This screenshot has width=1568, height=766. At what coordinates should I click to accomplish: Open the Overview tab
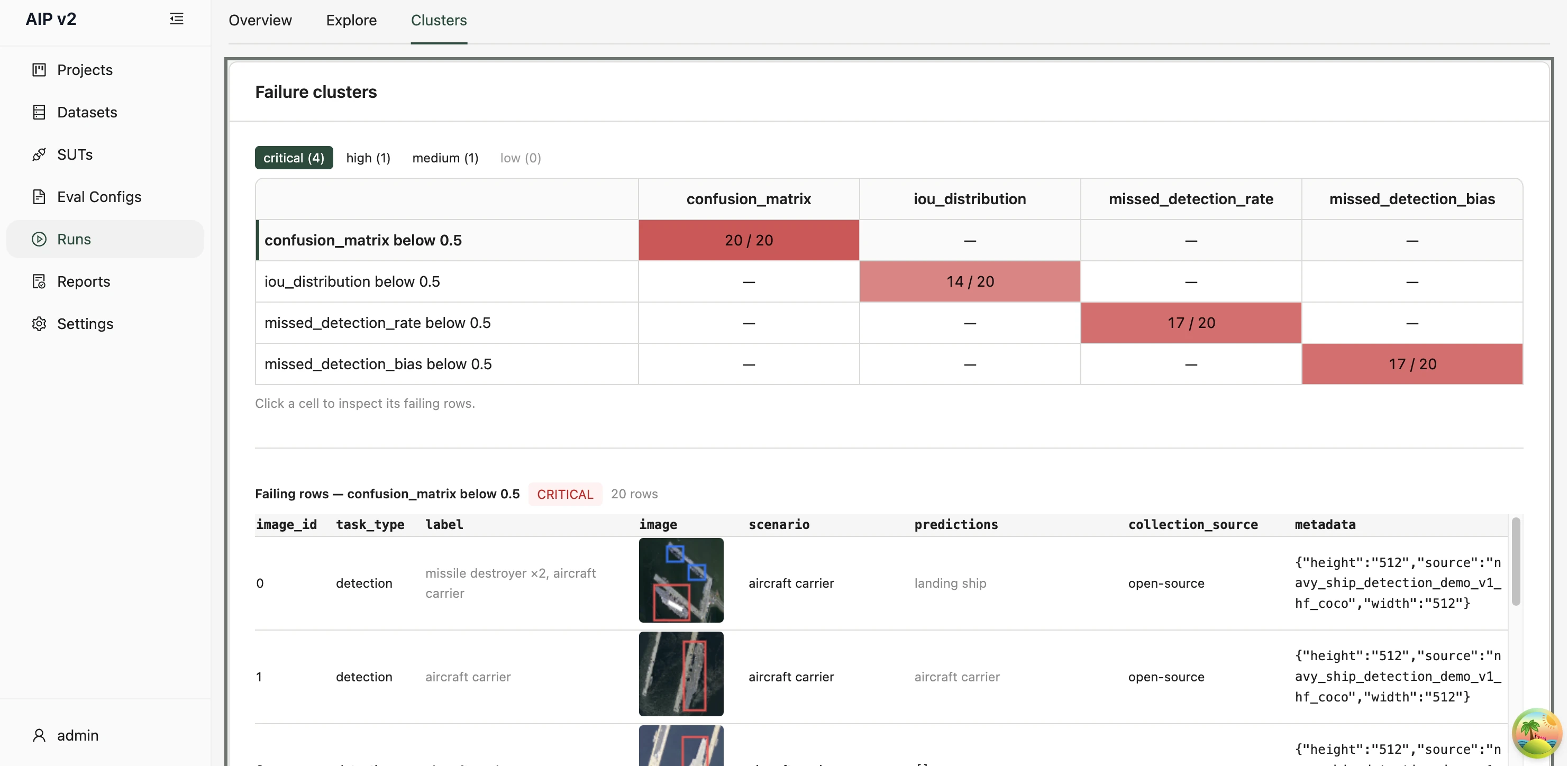coord(260,20)
